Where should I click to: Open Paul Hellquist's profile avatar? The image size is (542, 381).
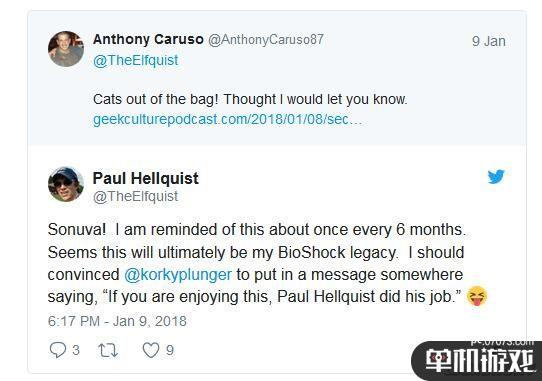66,184
